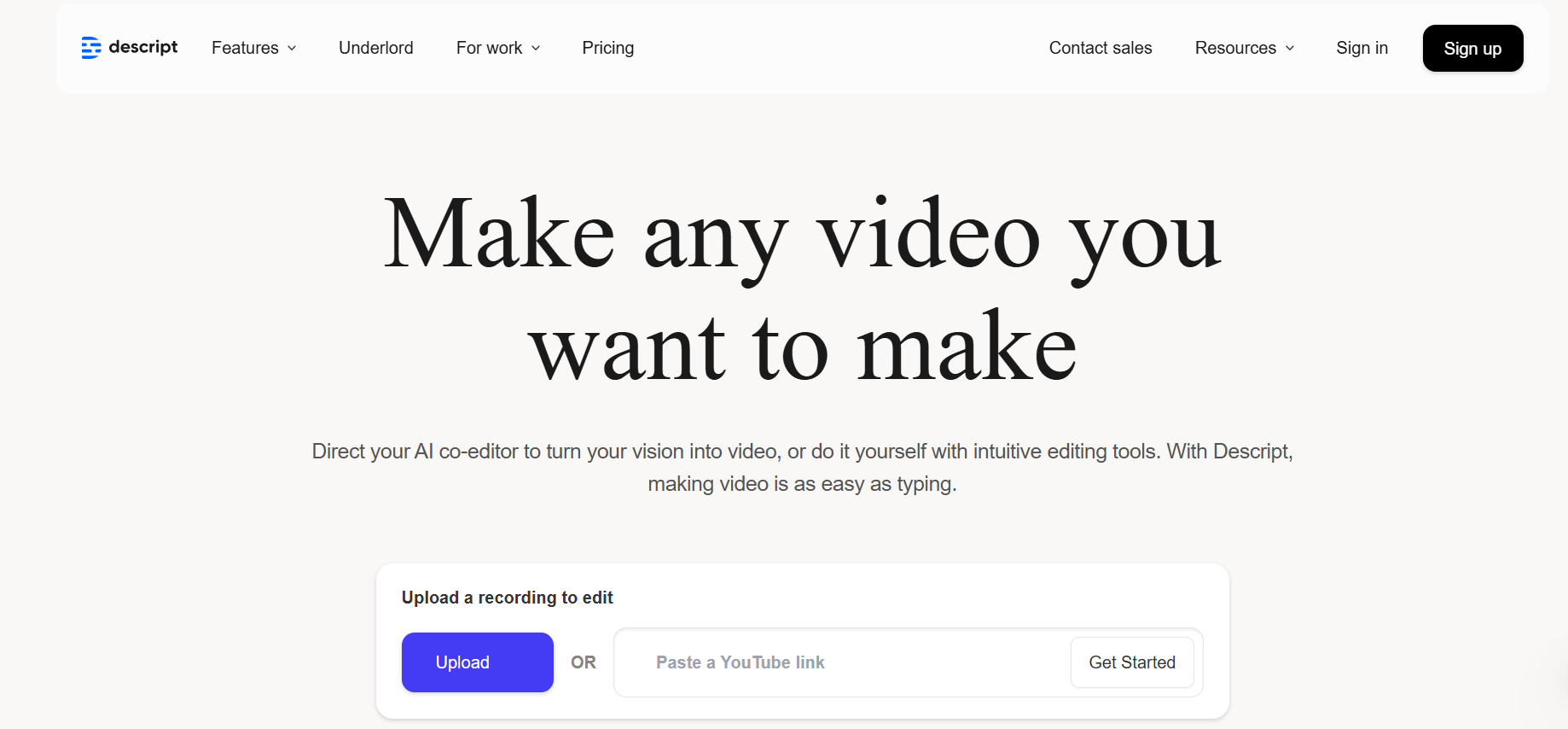The width and height of the screenshot is (1568, 729).
Task: Click the Contact sales link
Action: coord(1101,48)
